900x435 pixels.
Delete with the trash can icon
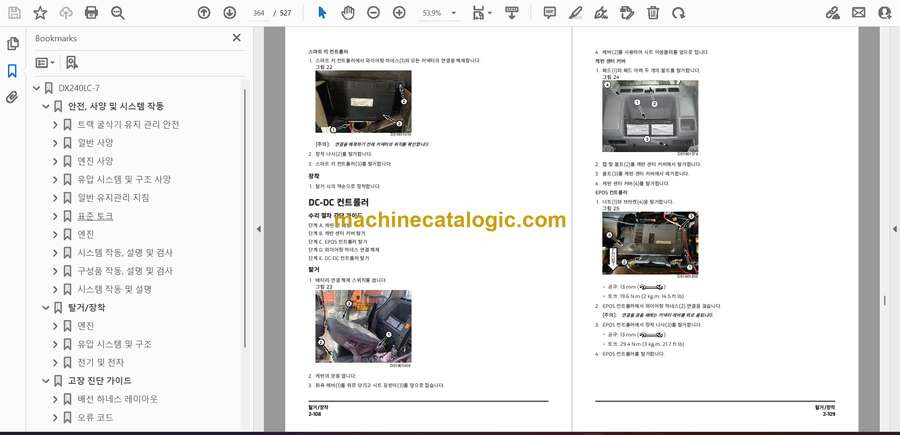pyautogui.click(x=653, y=13)
